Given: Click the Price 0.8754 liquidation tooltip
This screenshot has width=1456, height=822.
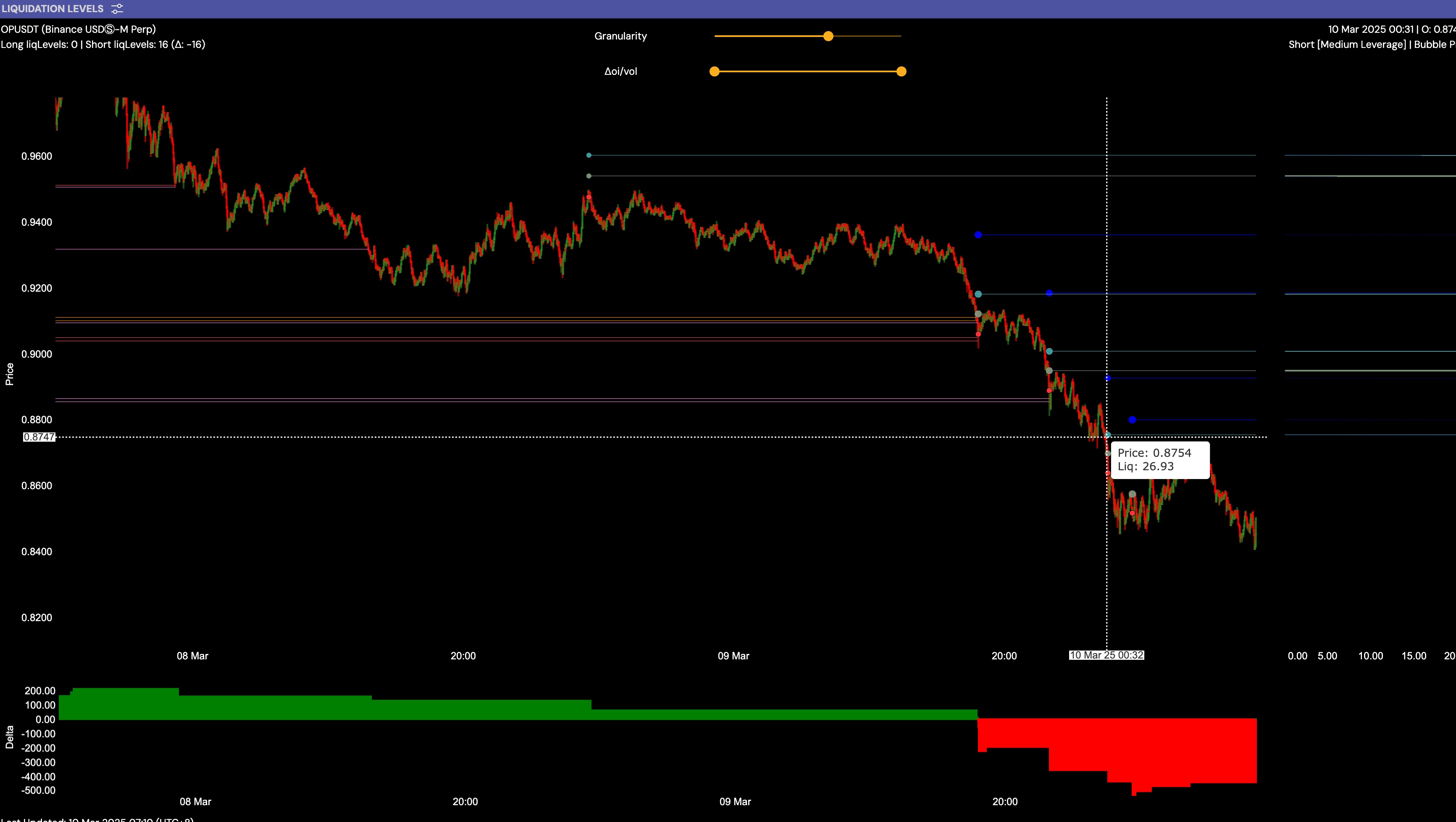Looking at the screenshot, I should click(x=1160, y=460).
